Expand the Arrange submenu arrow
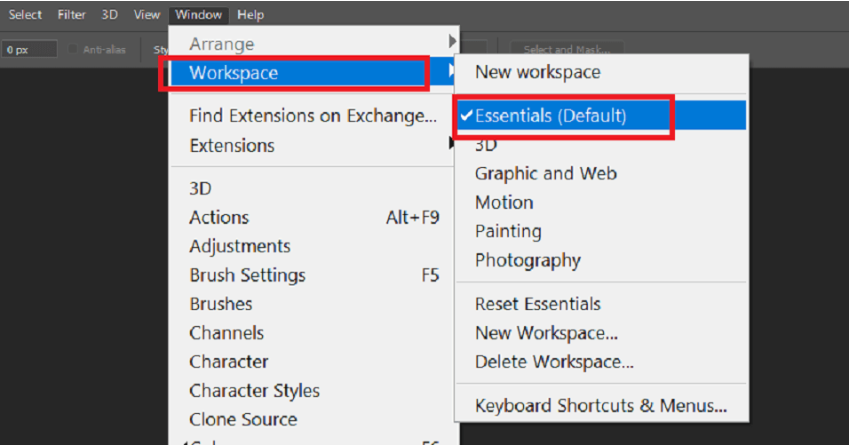The image size is (850, 446). coord(452,42)
